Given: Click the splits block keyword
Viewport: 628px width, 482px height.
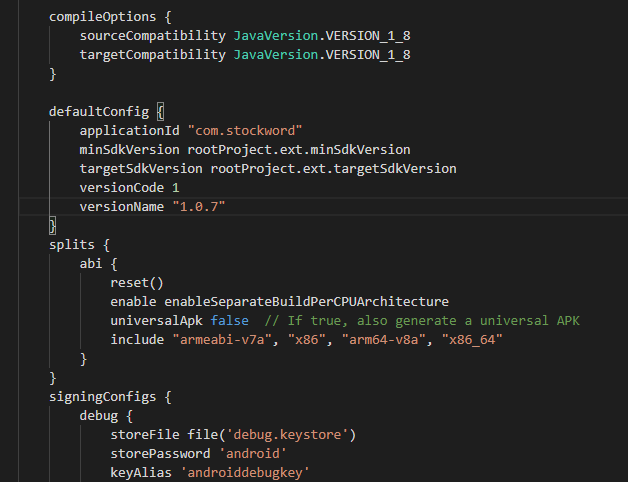Looking at the screenshot, I should pyautogui.click(x=71, y=244).
